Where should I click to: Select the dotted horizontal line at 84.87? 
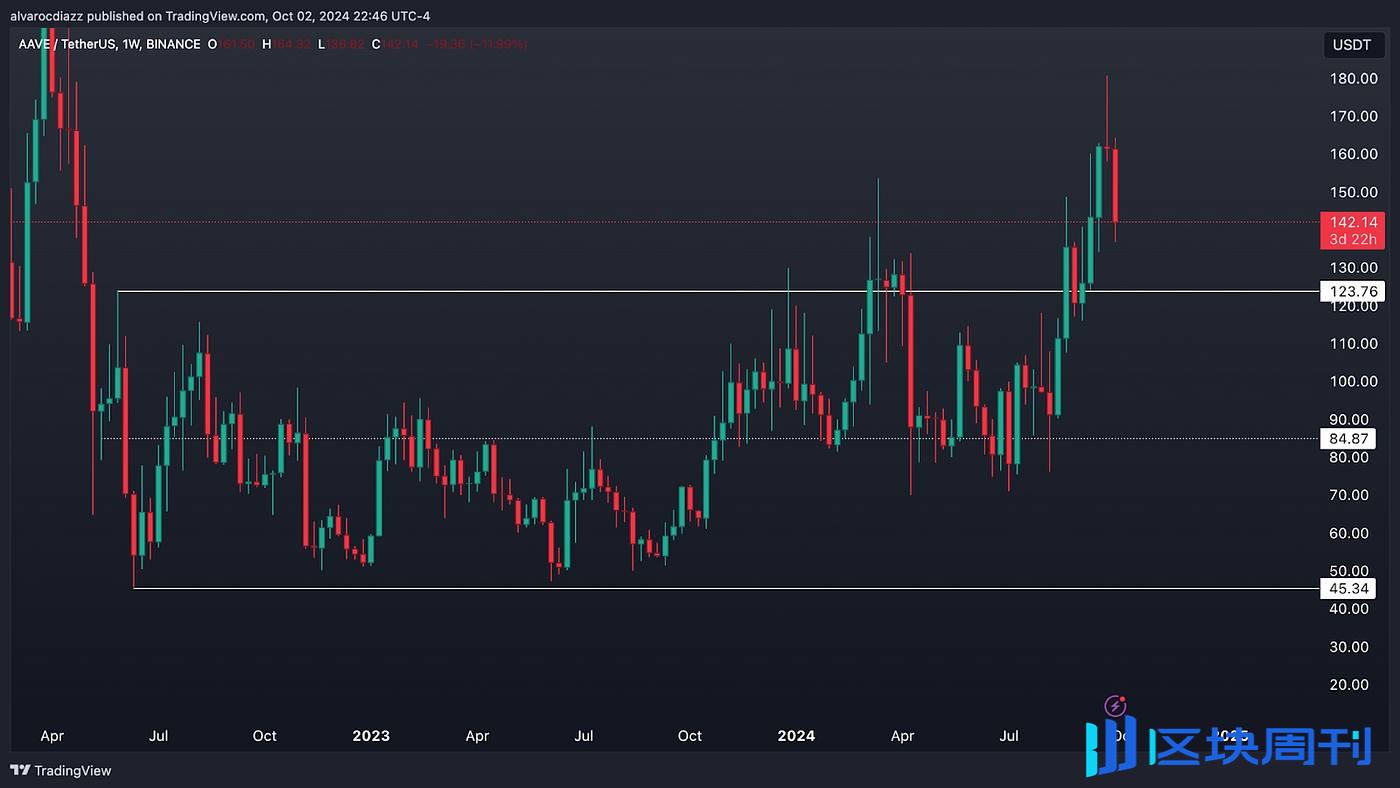pyautogui.click(x=708, y=438)
